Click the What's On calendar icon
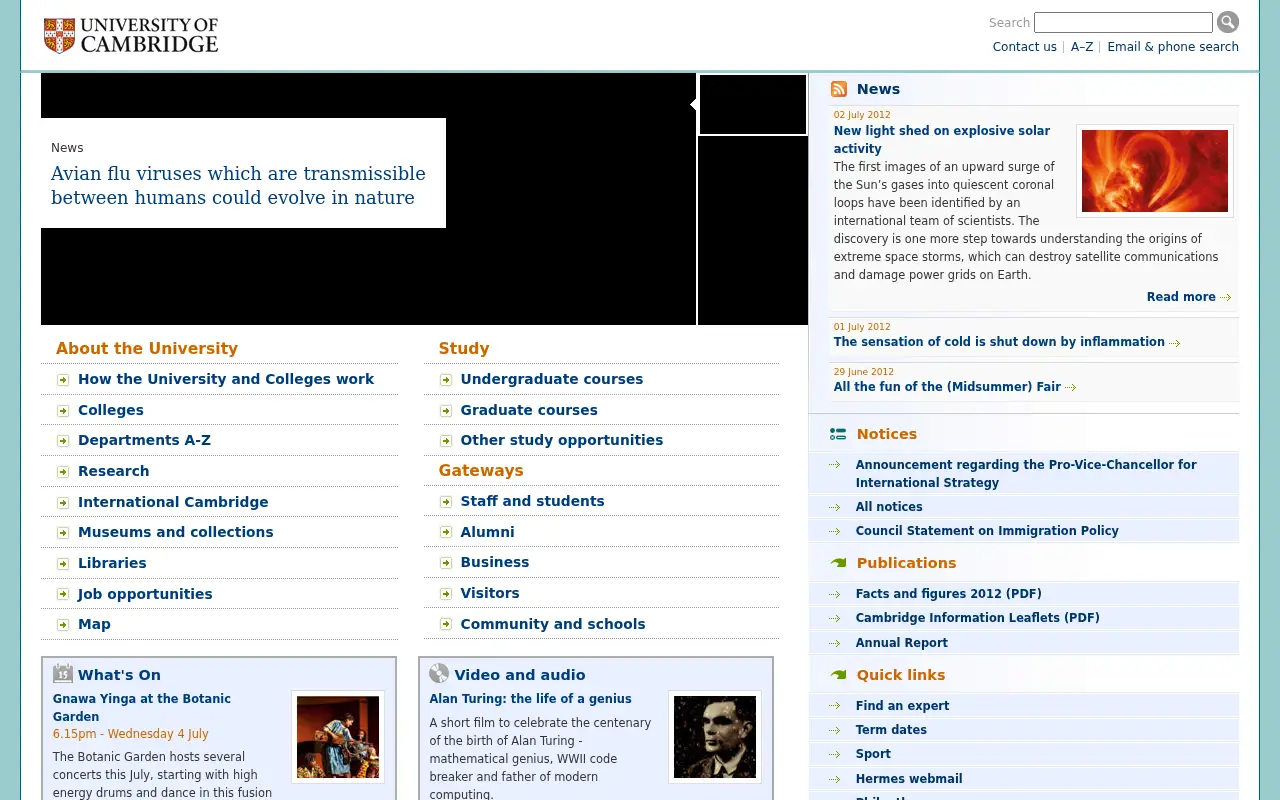The image size is (1280, 800). 63,673
